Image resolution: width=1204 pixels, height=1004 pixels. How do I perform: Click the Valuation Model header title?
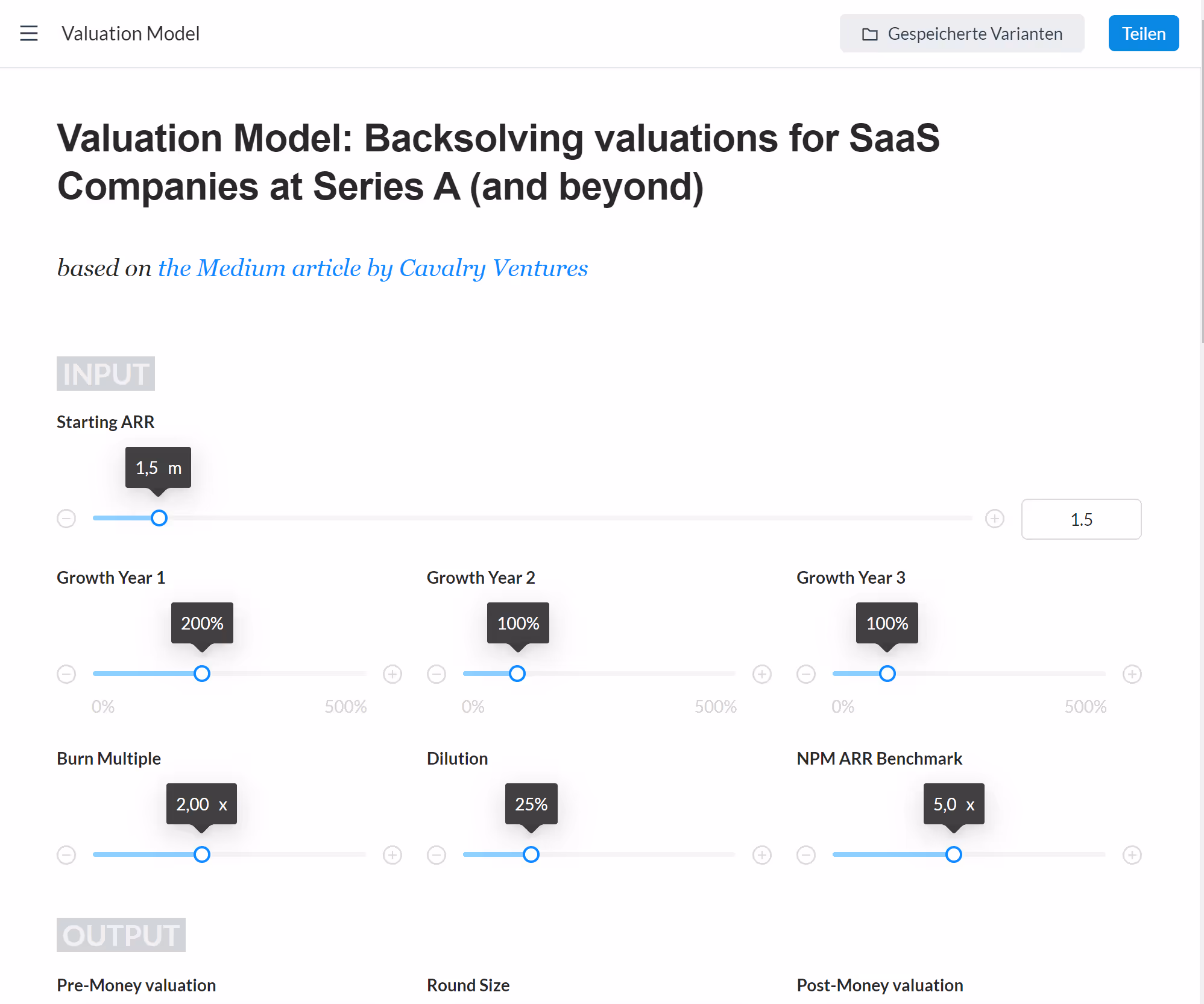click(x=130, y=33)
